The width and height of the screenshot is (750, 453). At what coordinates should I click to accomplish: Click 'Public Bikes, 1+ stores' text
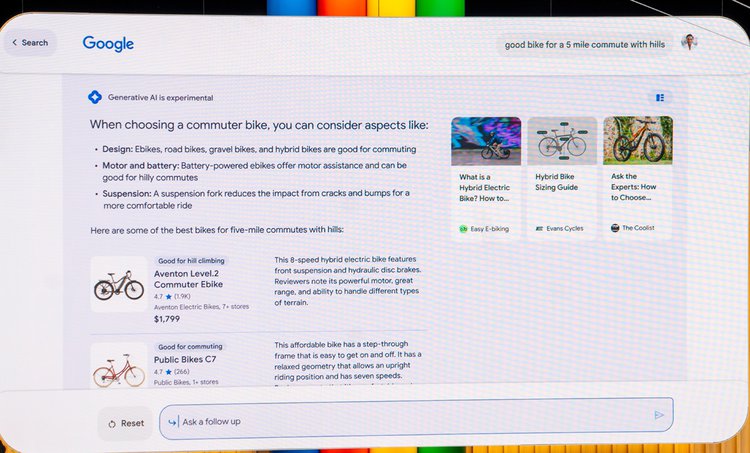(x=186, y=382)
